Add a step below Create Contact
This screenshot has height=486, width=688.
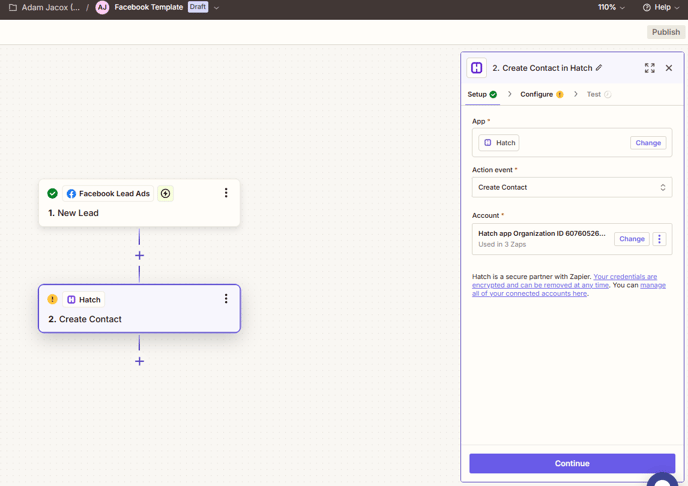point(139,361)
